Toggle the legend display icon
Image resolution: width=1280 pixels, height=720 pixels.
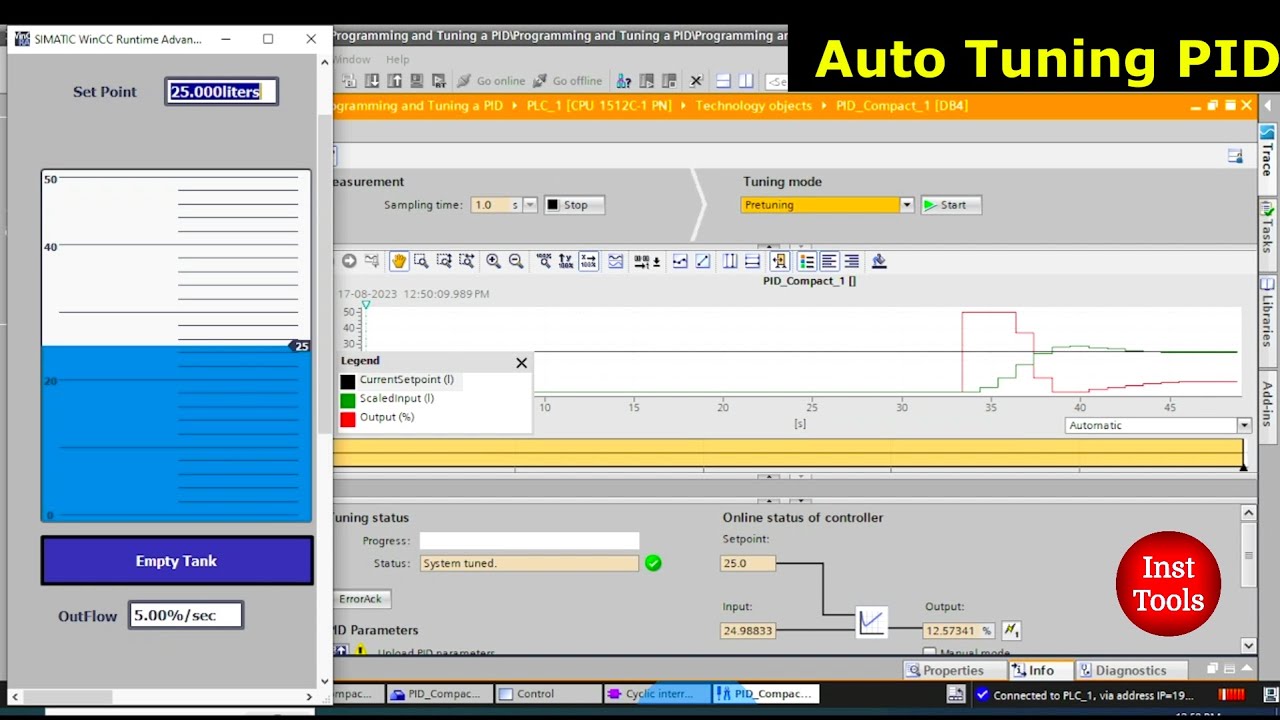click(807, 261)
